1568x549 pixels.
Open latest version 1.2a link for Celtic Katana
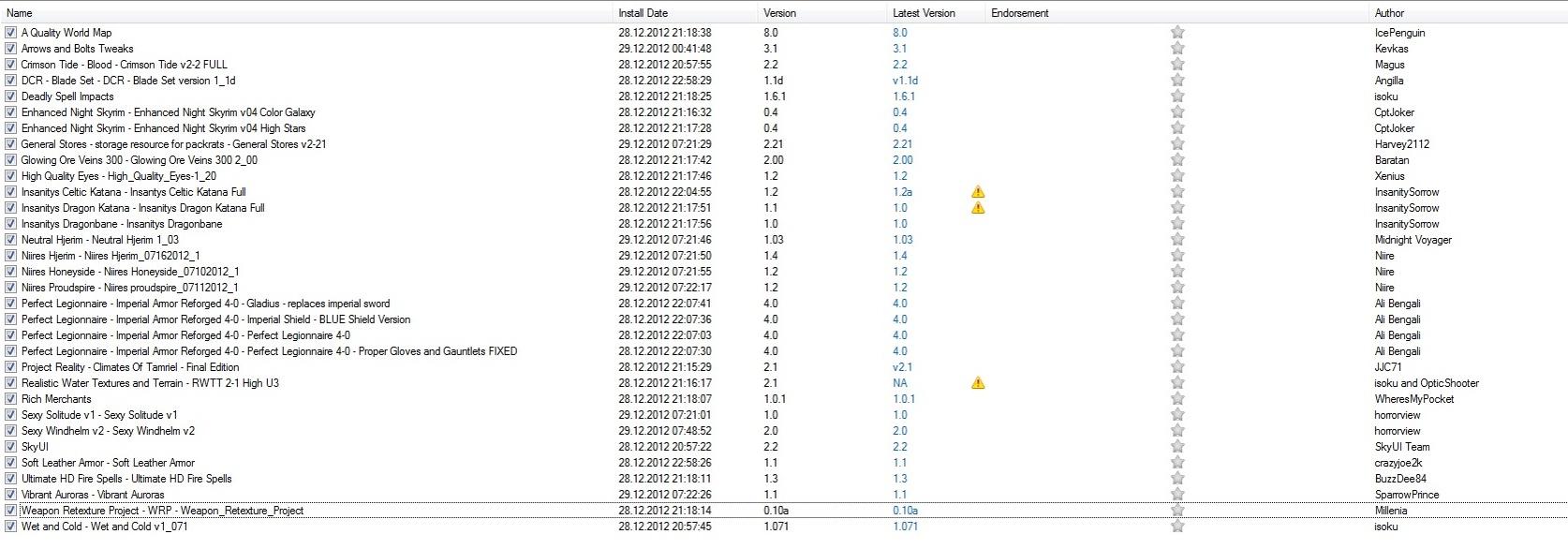(902, 192)
